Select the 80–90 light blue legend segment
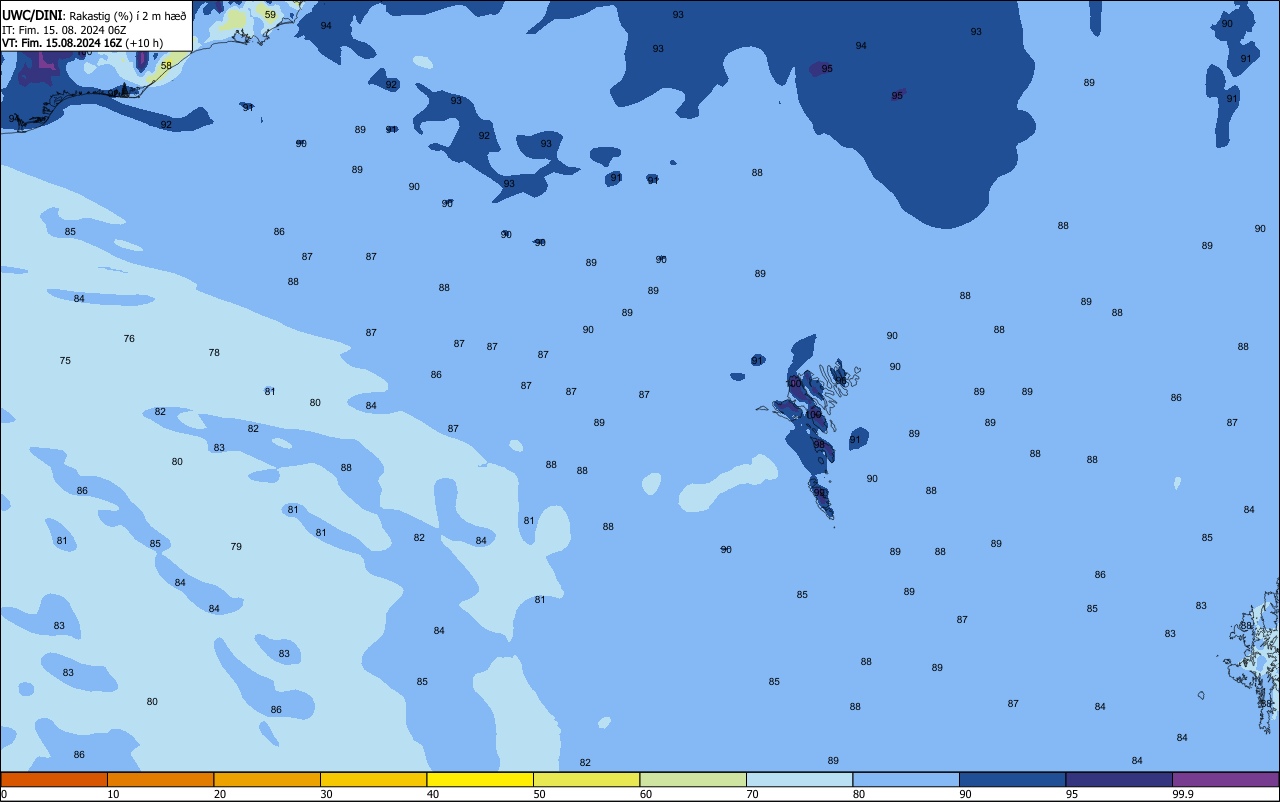 pyautogui.click(x=906, y=779)
